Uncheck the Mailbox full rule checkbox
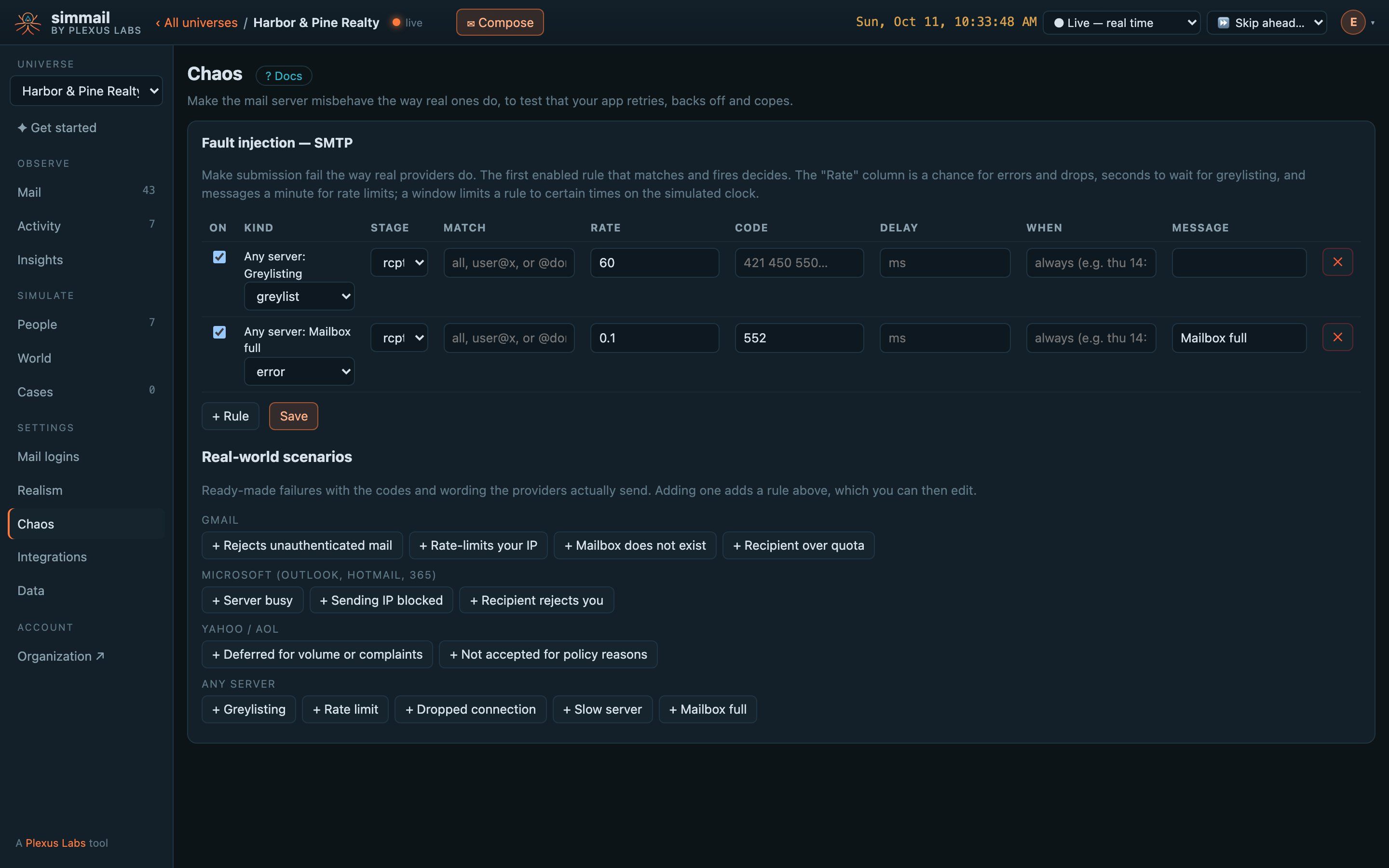Viewport: 1389px width, 868px height. click(x=219, y=332)
